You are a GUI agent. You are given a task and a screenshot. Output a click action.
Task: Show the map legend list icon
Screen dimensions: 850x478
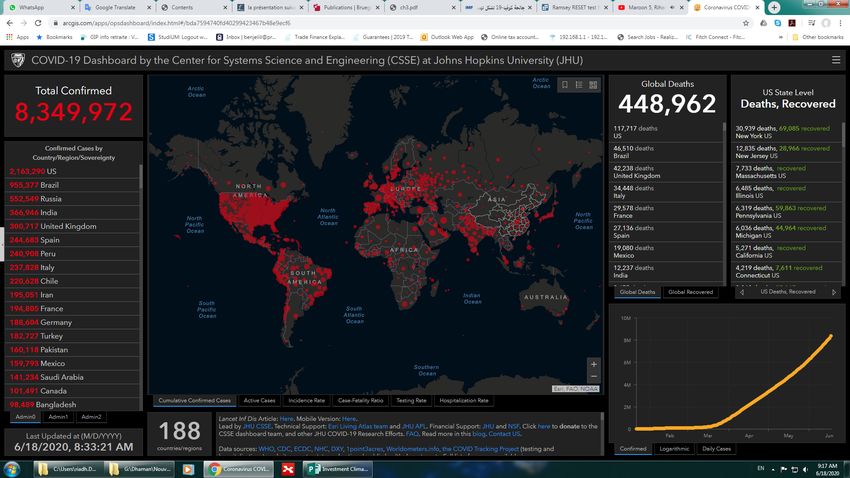click(579, 85)
